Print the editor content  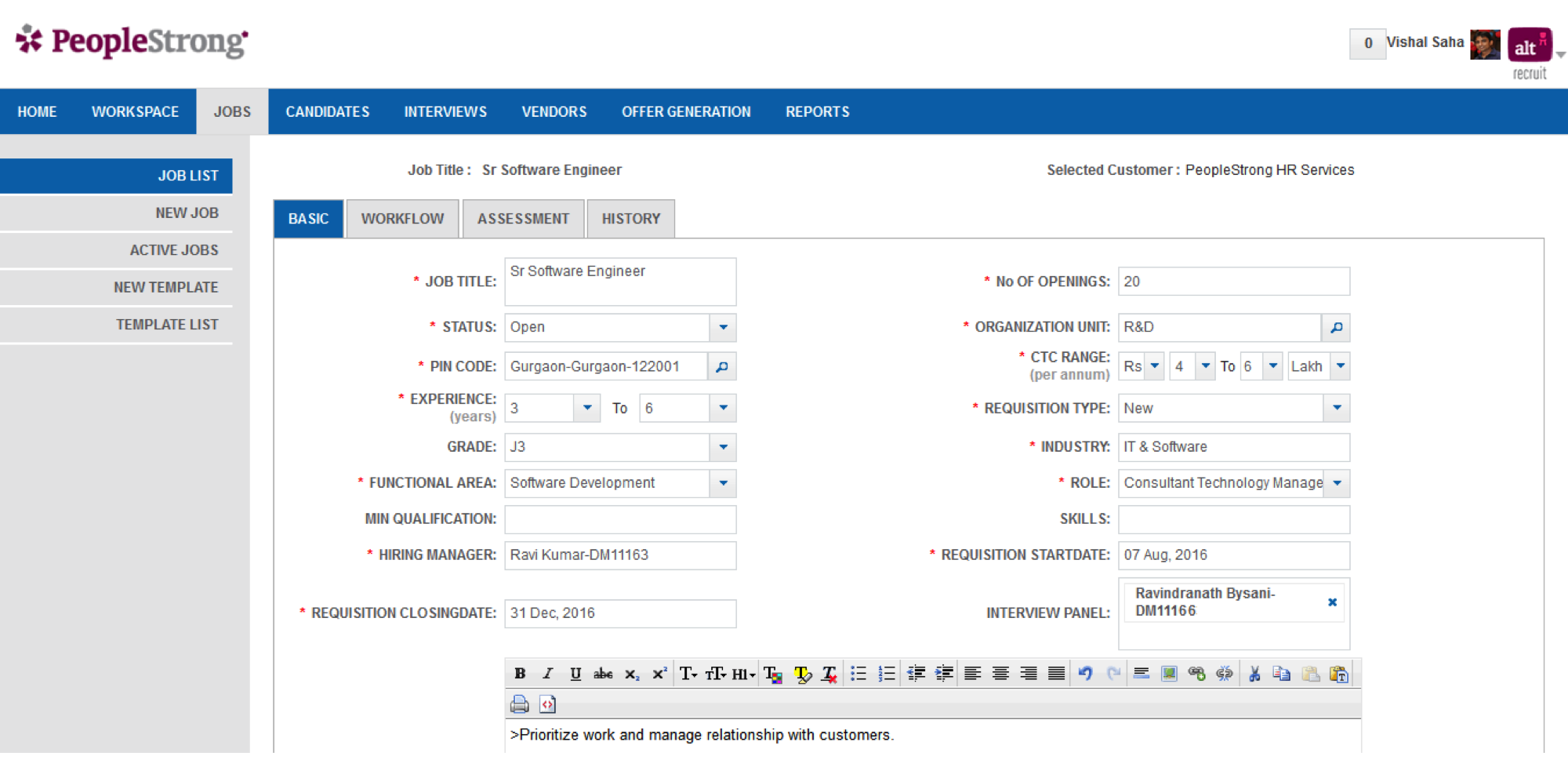[520, 704]
